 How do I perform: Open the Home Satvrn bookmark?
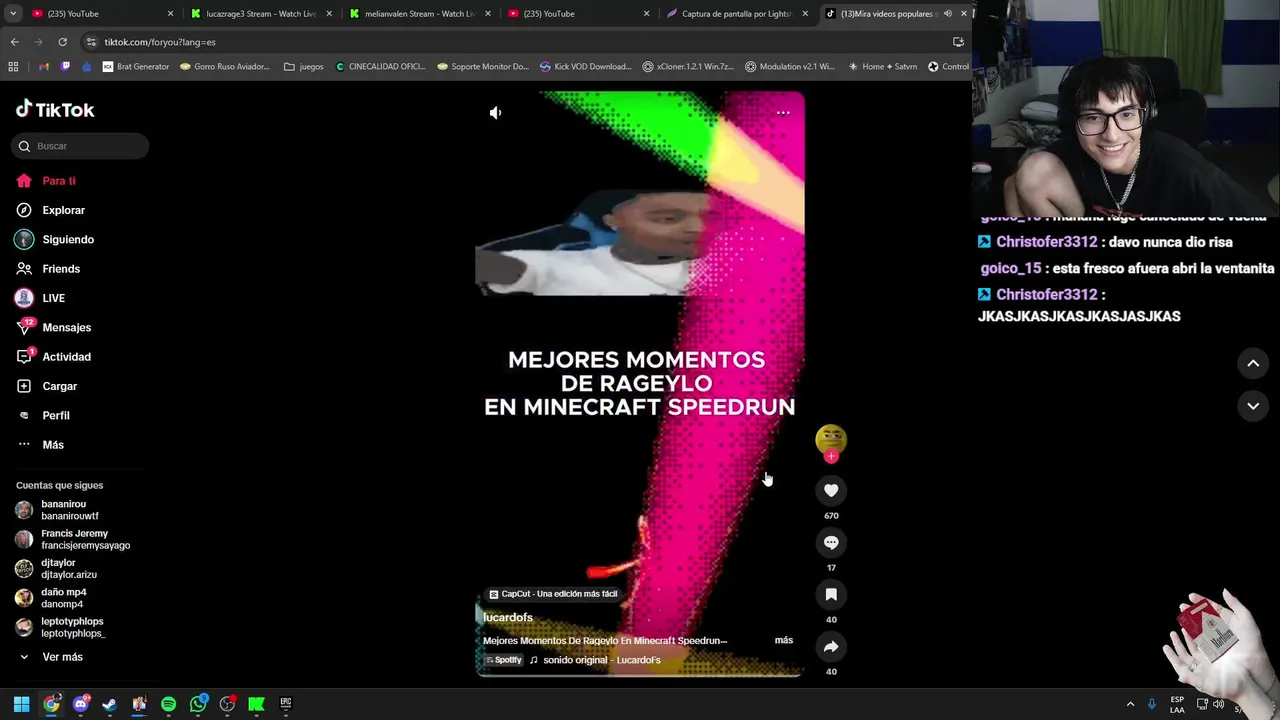click(882, 67)
